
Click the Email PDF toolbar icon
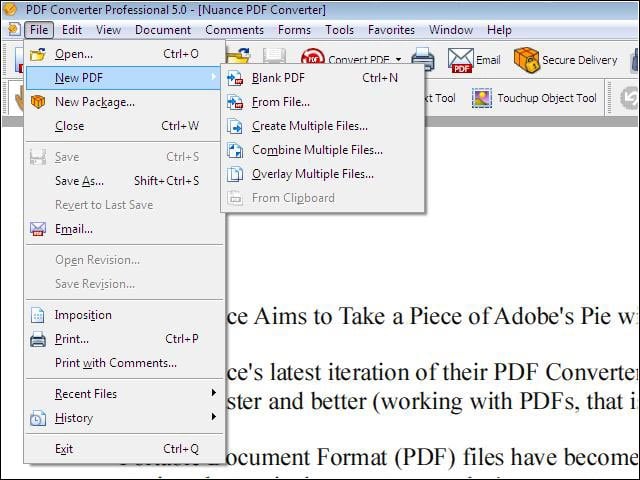coord(460,60)
